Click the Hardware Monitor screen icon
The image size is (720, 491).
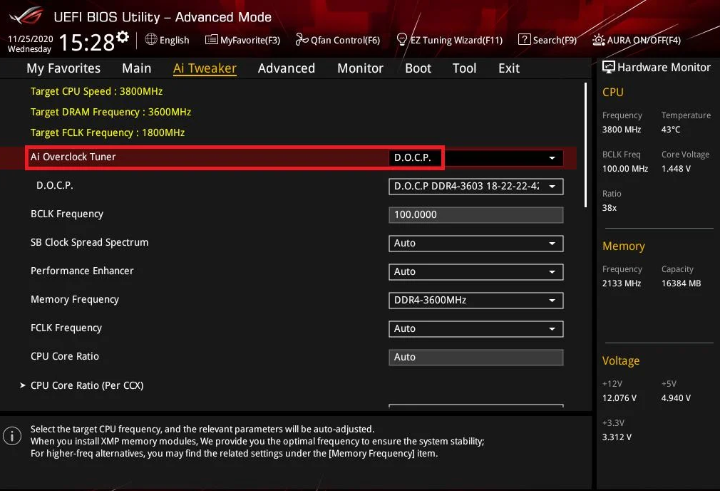click(x=608, y=67)
